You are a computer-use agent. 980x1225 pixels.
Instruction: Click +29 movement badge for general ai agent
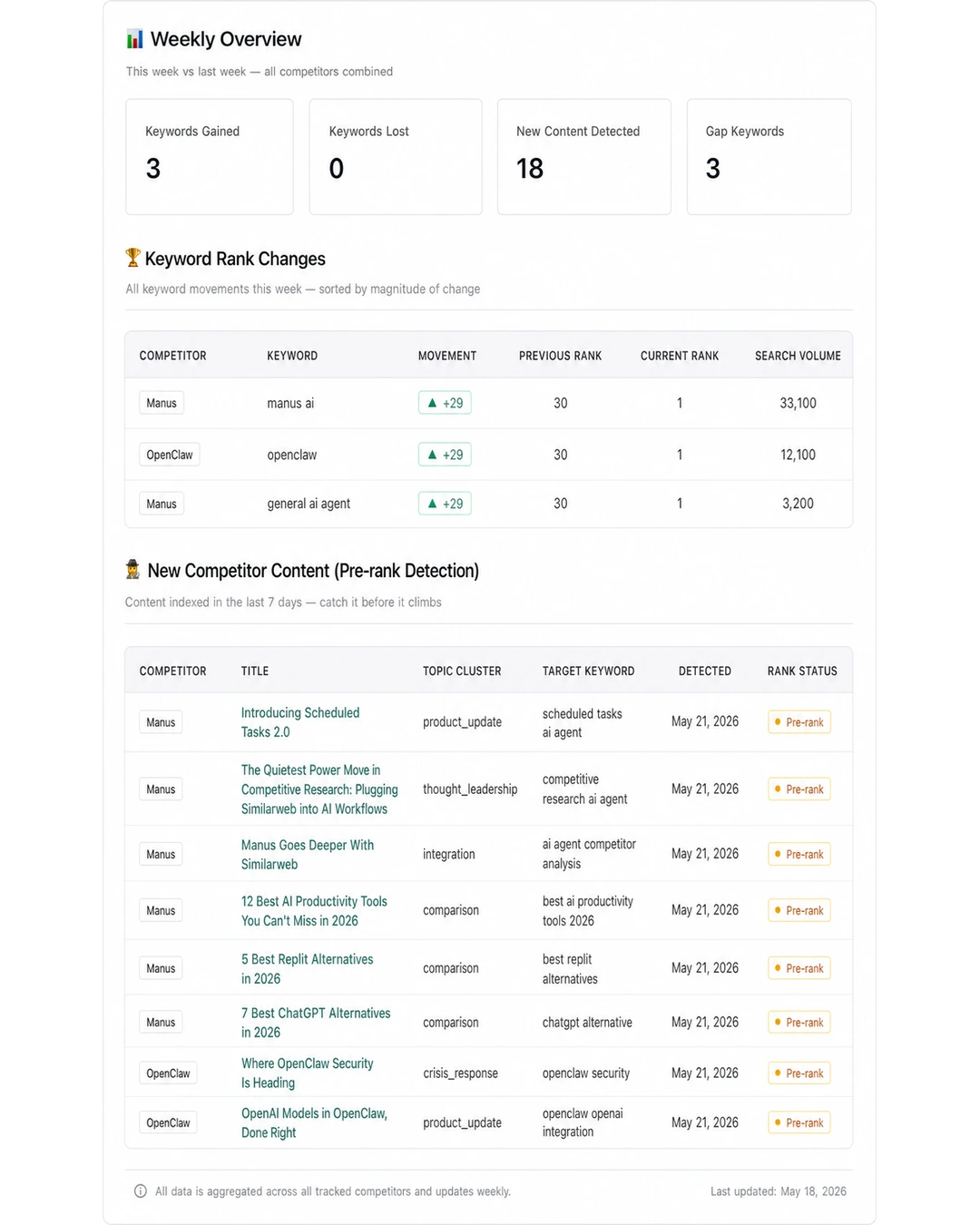[x=445, y=504]
